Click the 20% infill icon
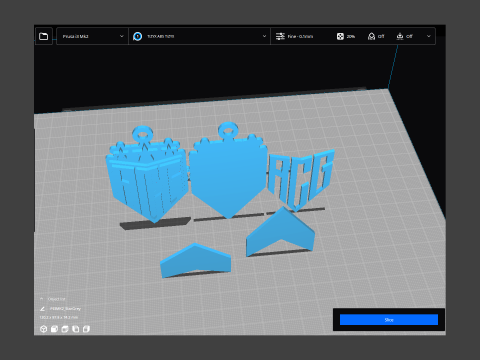The image size is (480, 360). pos(340,36)
